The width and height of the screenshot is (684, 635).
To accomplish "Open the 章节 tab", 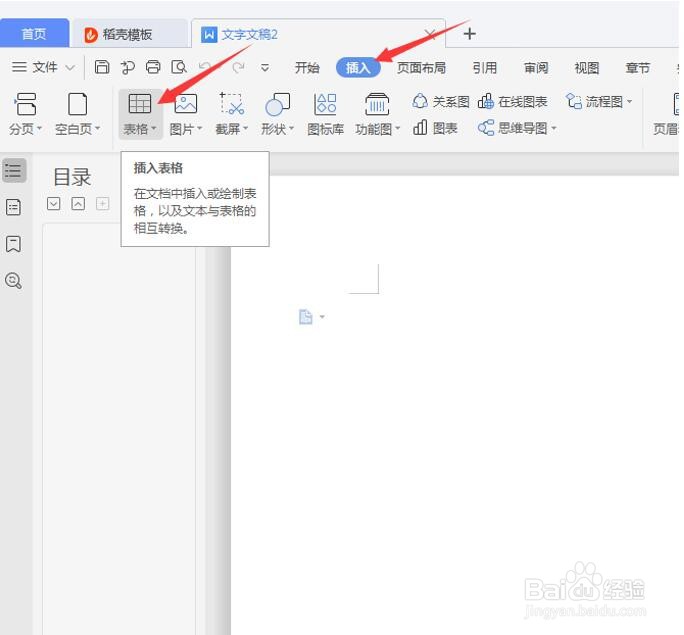I will pyautogui.click(x=638, y=68).
